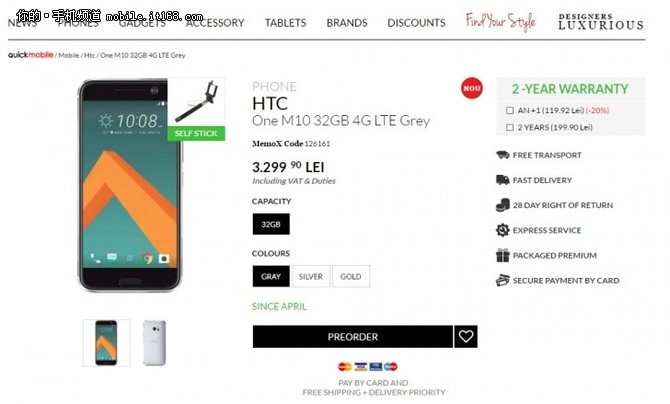Add phone to wishlist via heart icon
Screen dimensions: 670x404
(466, 336)
